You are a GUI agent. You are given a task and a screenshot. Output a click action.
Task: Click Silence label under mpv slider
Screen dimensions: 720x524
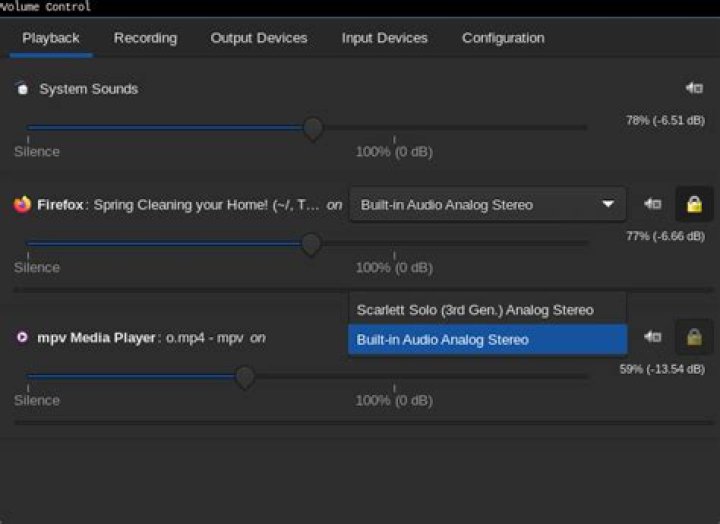tap(37, 400)
